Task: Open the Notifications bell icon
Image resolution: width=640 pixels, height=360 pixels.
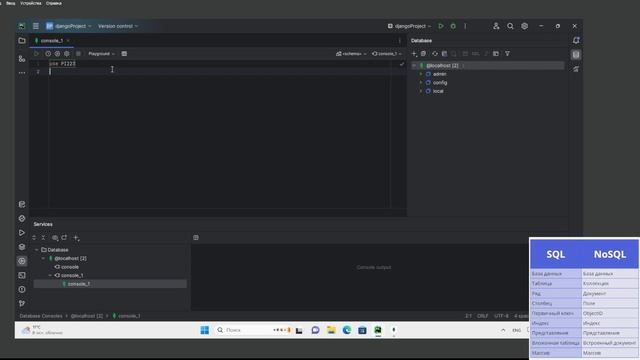Action: tap(576, 40)
